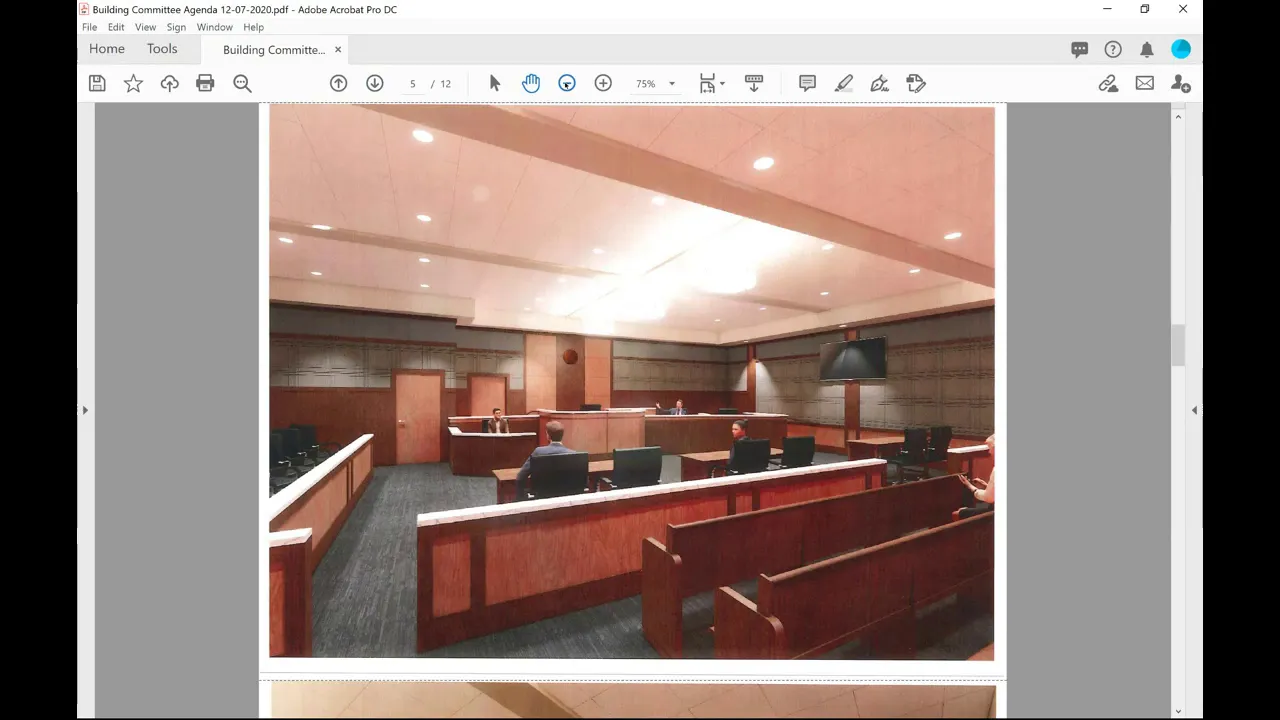Viewport: 1280px width, 720px height.
Task: Select the Building Committee document tab
Action: click(x=273, y=50)
